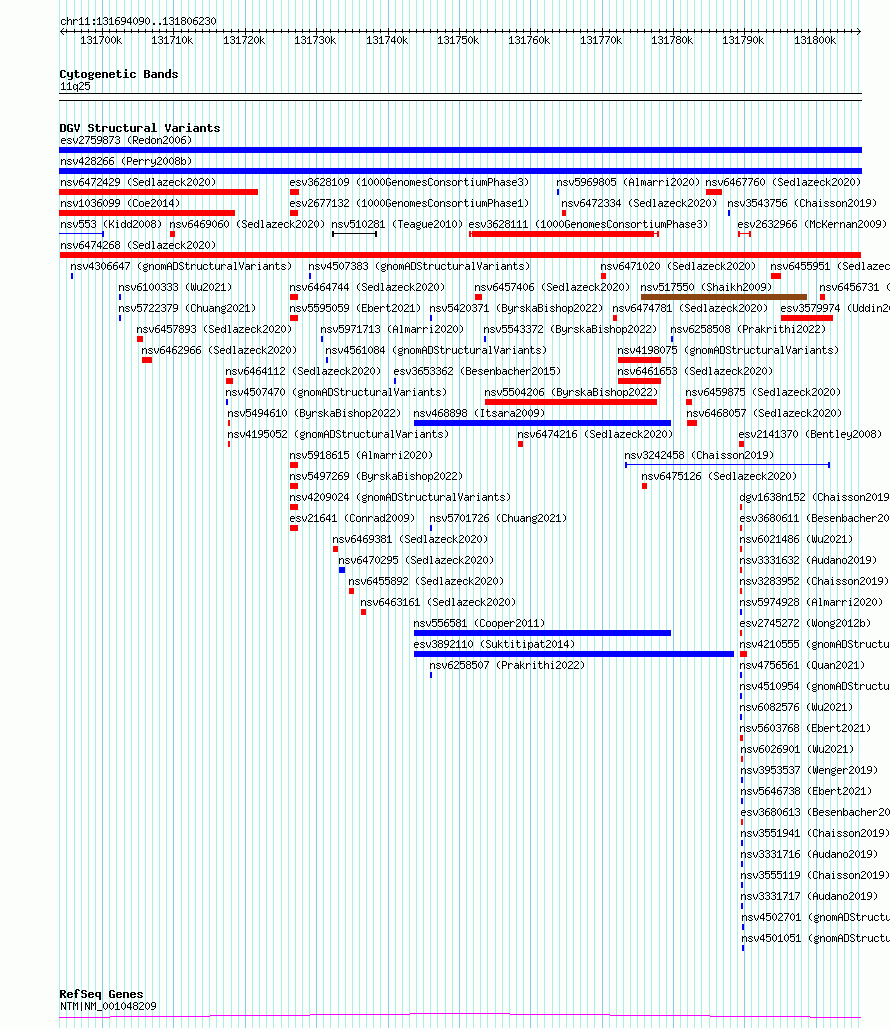
Task: Click nsv6474216 (Sedlazeck2020) label
Action: [x=595, y=434]
